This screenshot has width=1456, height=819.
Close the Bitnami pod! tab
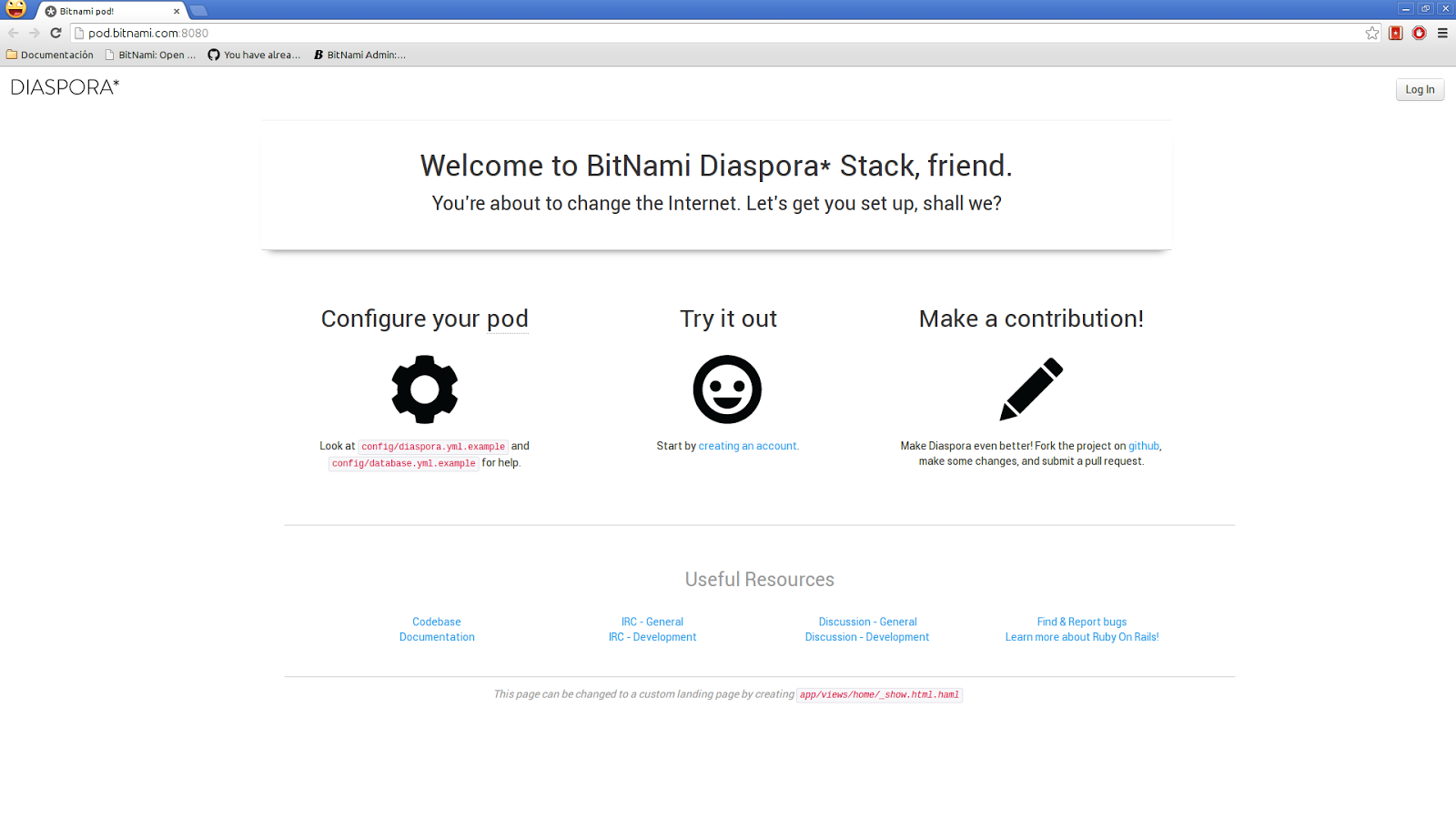(177, 12)
